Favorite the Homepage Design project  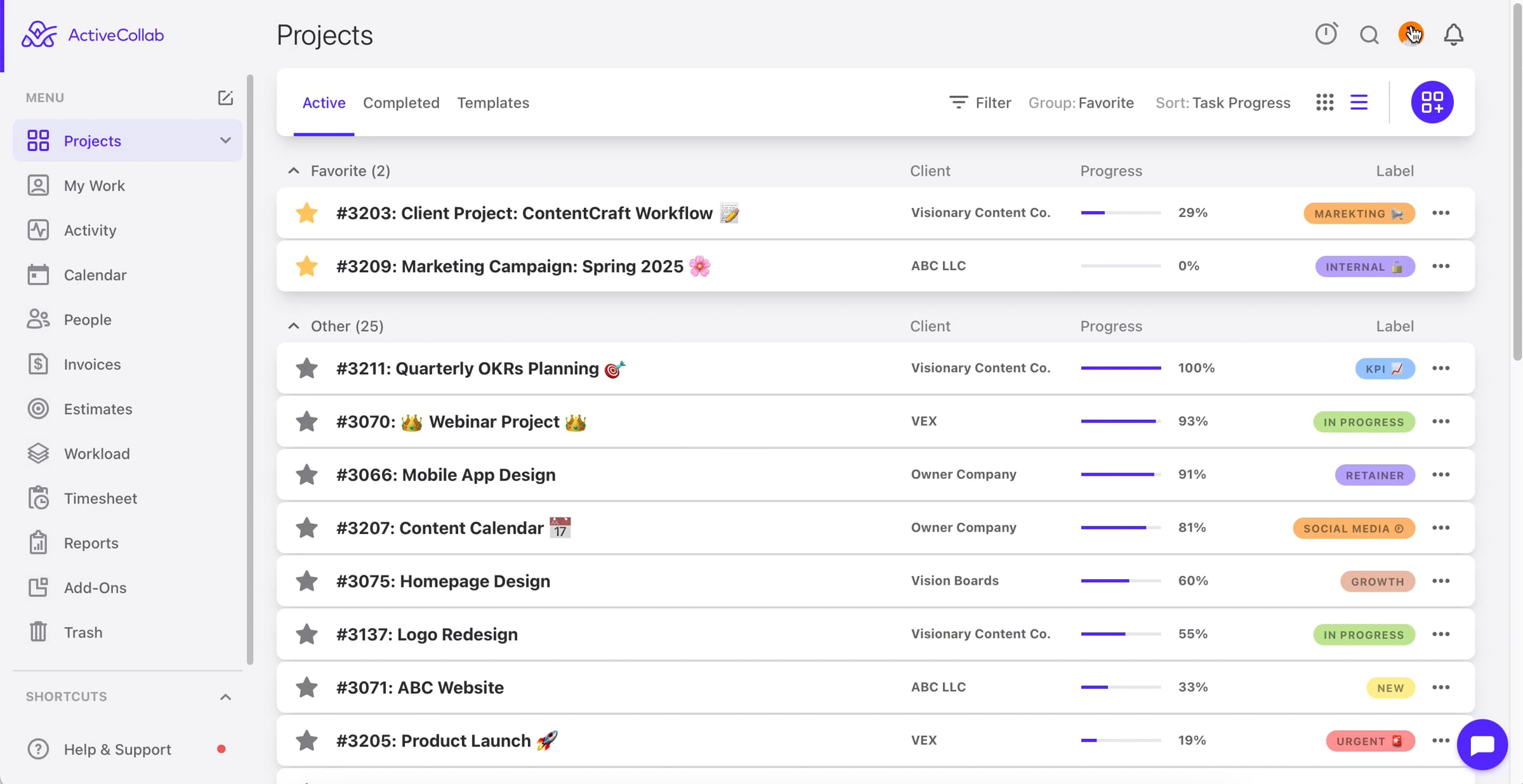pos(307,581)
